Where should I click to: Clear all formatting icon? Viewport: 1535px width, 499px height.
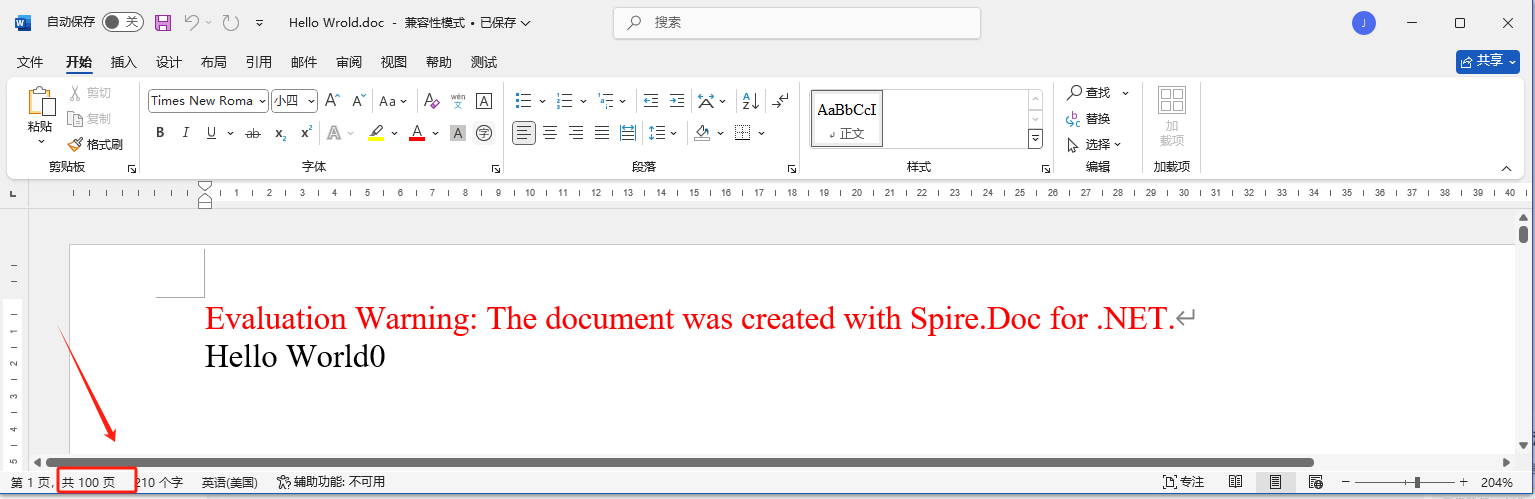[x=431, y=101]
